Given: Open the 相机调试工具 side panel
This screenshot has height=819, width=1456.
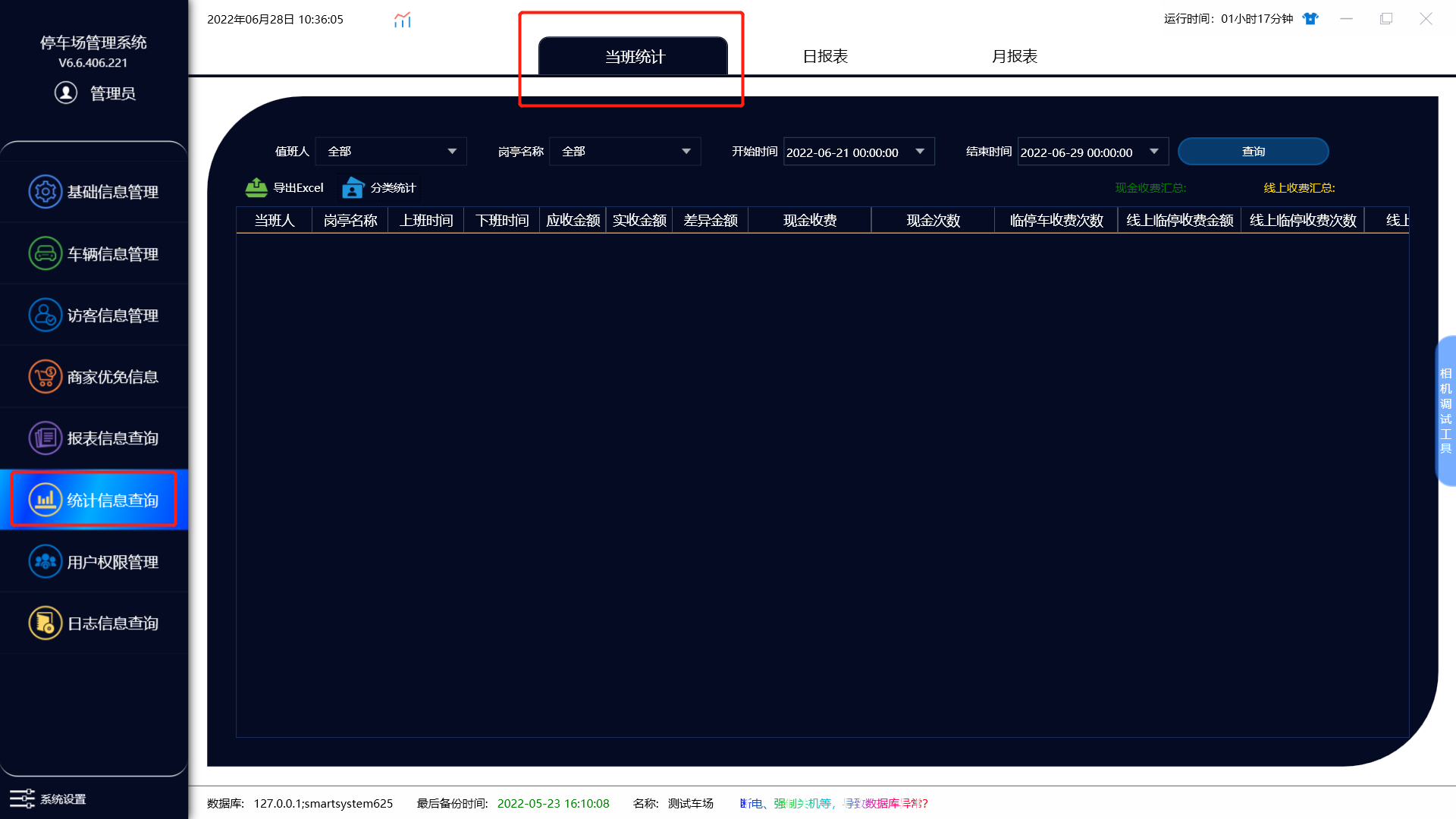Looking at the screenshot, I should click(1445, 410).
